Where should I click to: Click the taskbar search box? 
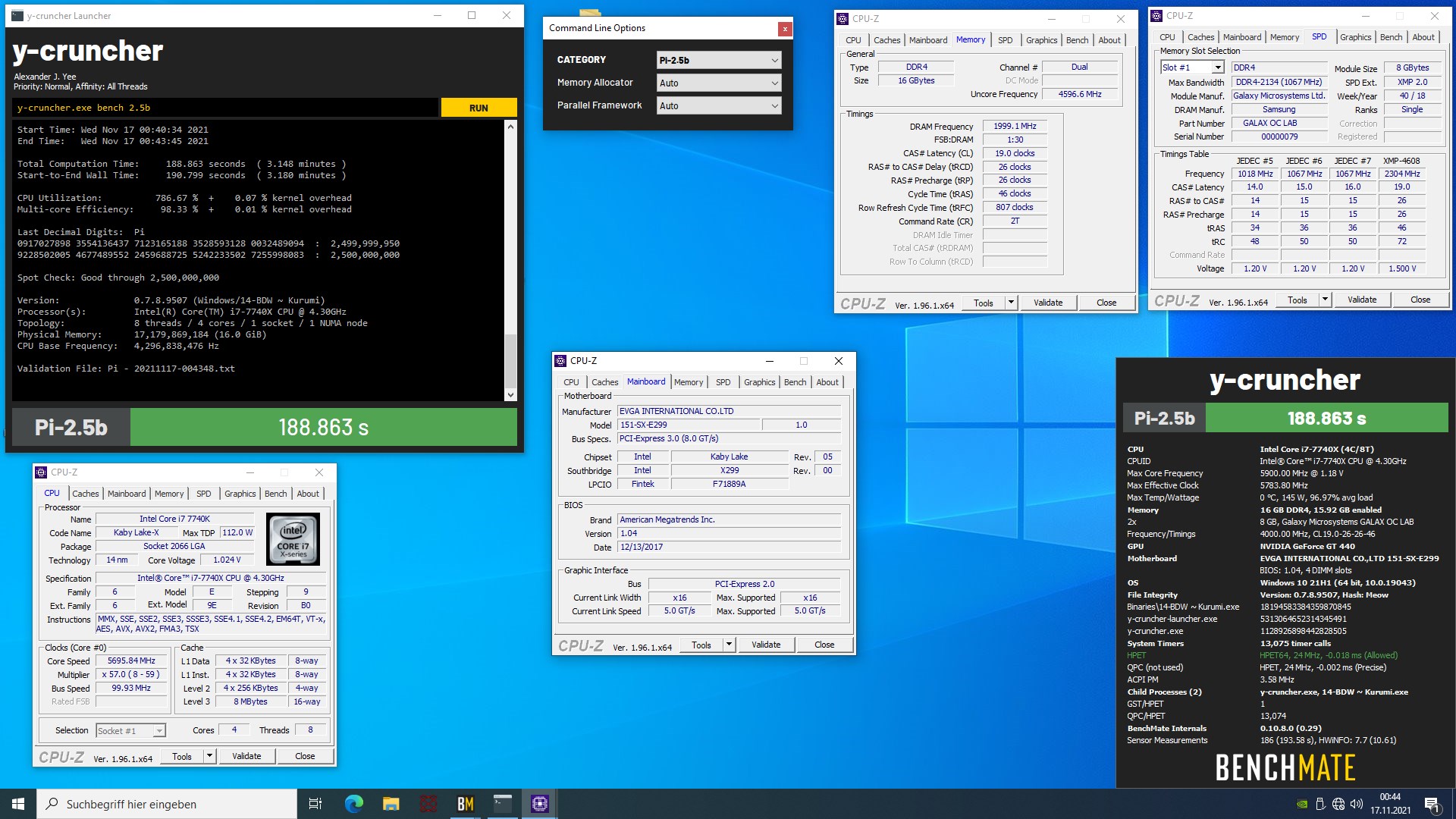tap(167, 804)
